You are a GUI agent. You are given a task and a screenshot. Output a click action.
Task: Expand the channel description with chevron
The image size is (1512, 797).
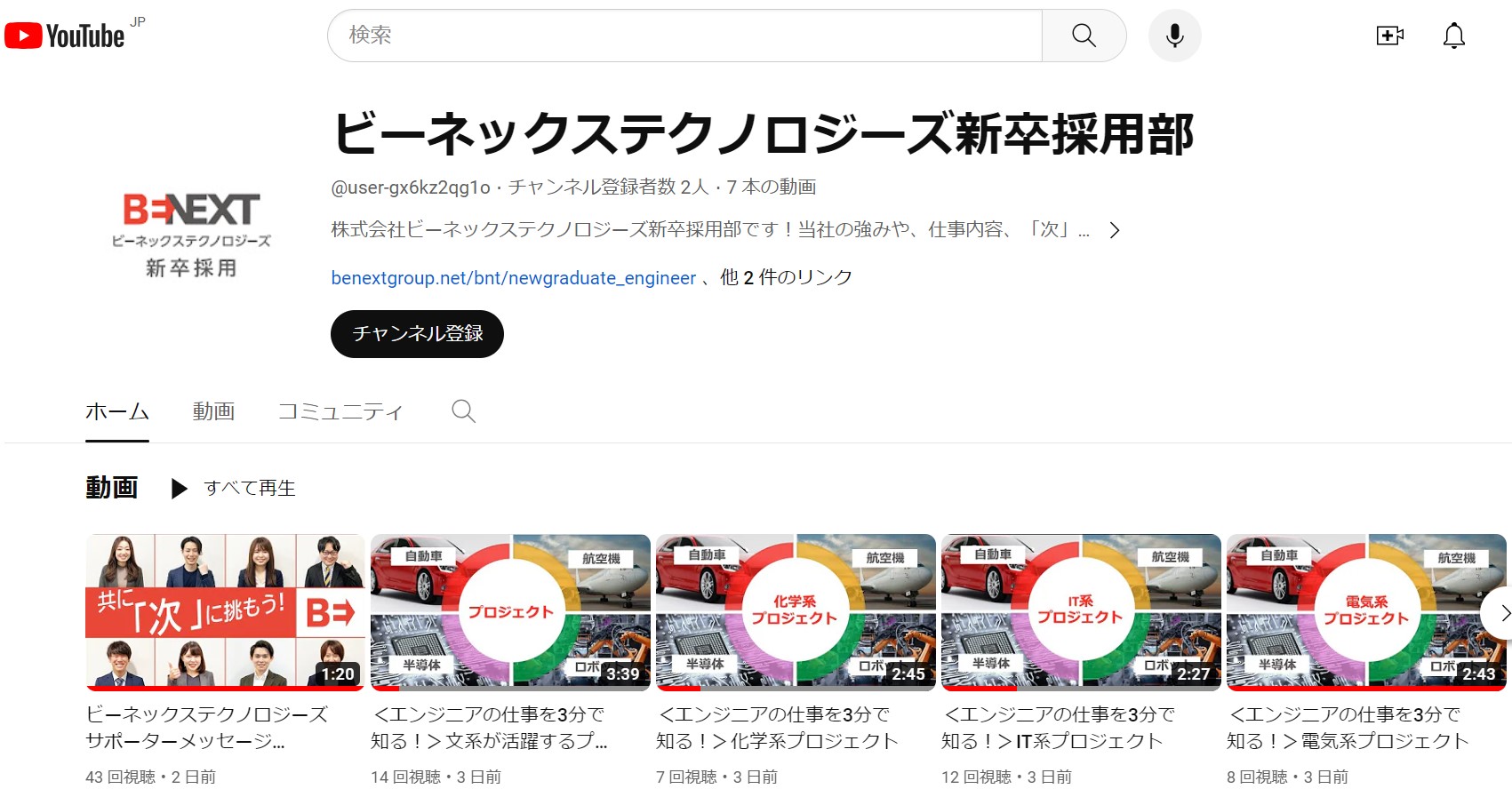tap(1115, 231)
